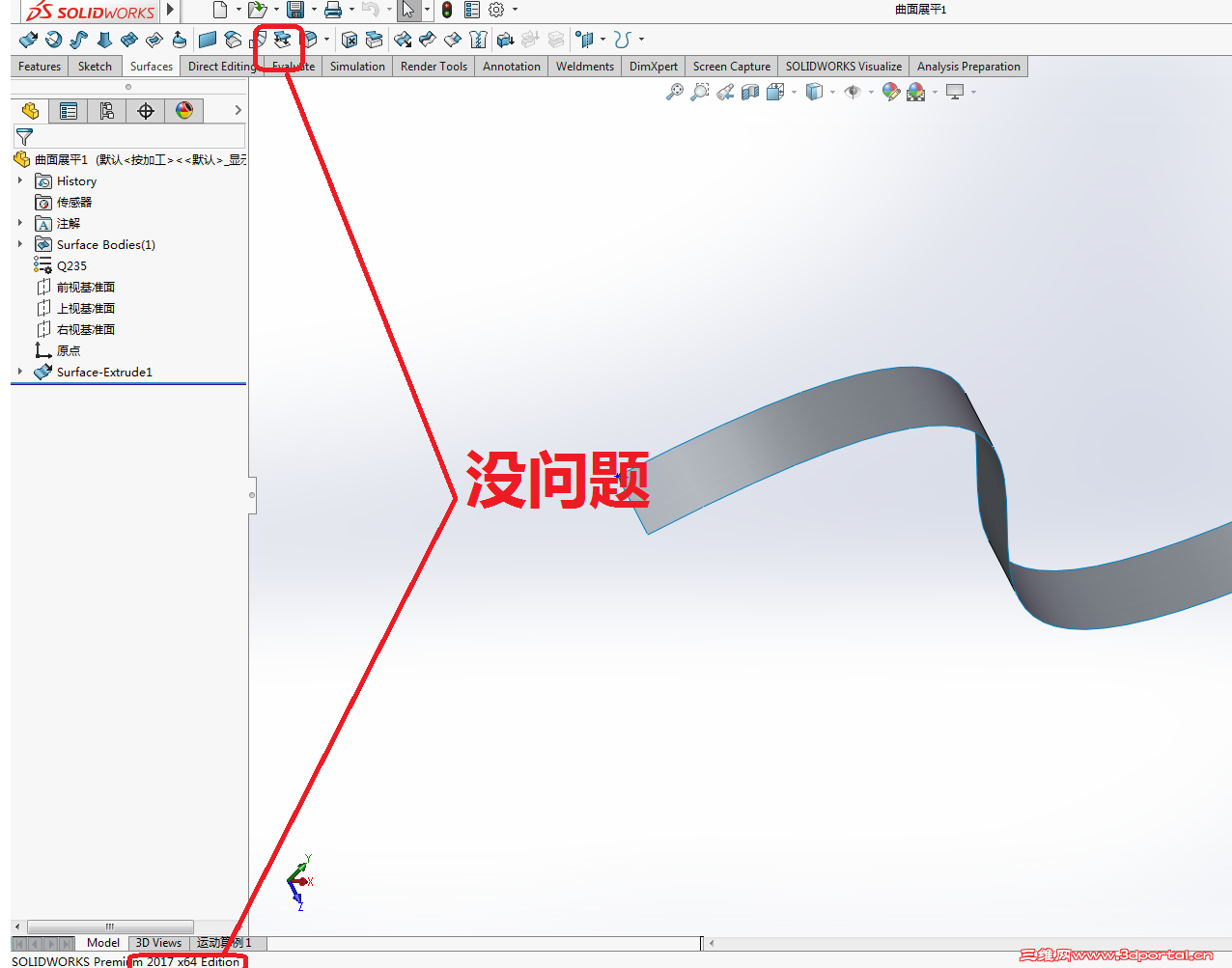1232x968 pixels.
Task: Expand the Surface-Extrude1 feature
Action: point(19,372)
